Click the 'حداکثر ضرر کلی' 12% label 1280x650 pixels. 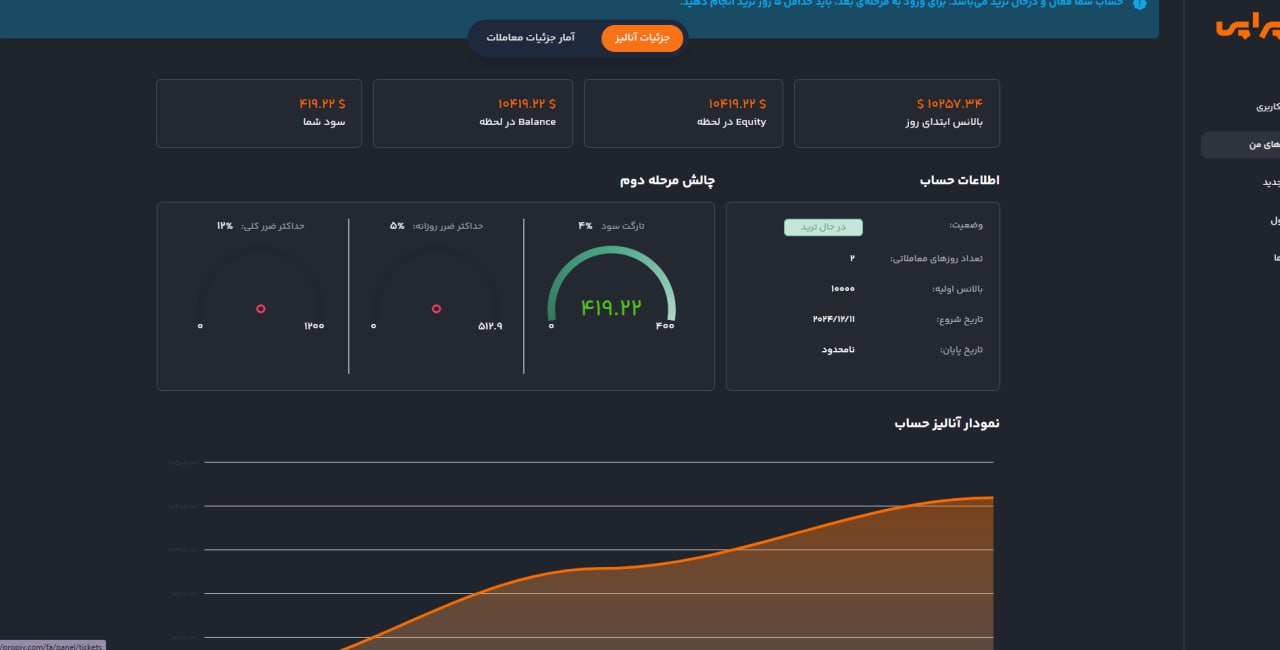coord(260,226)
